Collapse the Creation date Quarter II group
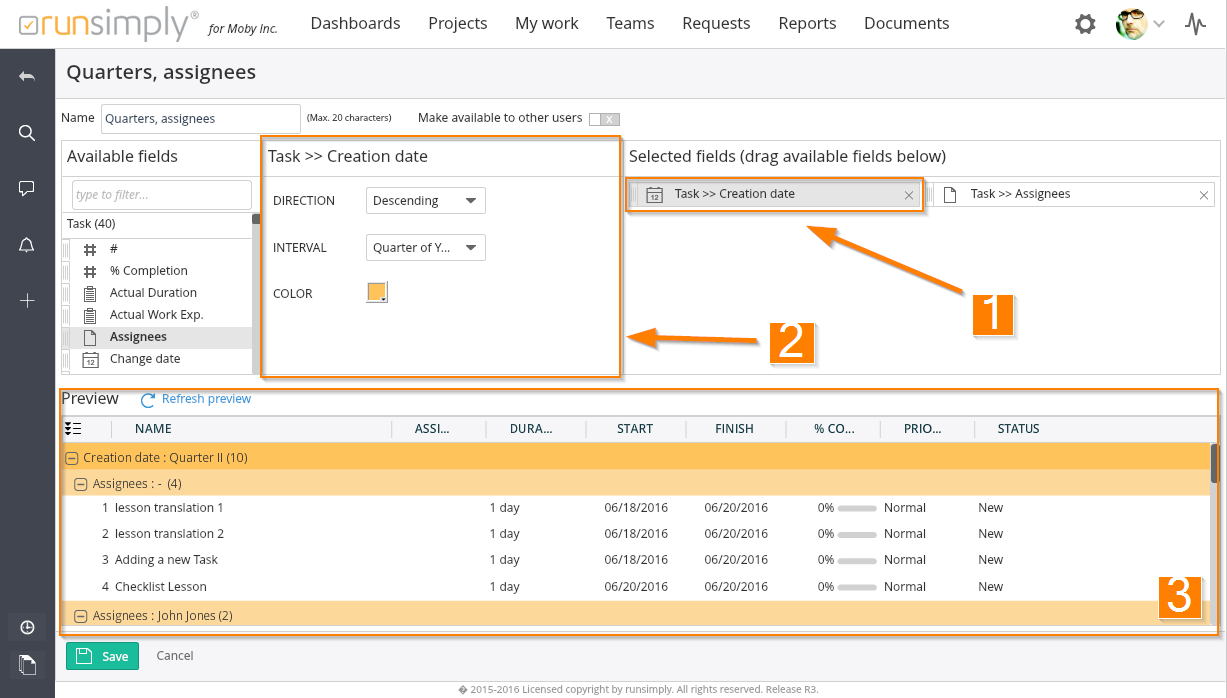This screenshot has height=698, width=1227. pos(71,458)
